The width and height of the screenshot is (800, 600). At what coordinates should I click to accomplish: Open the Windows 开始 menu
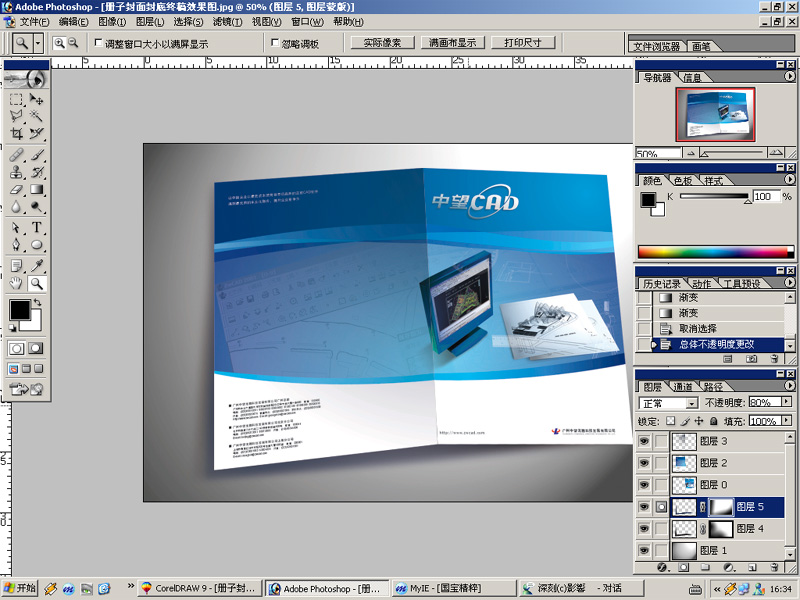[19, 588]
